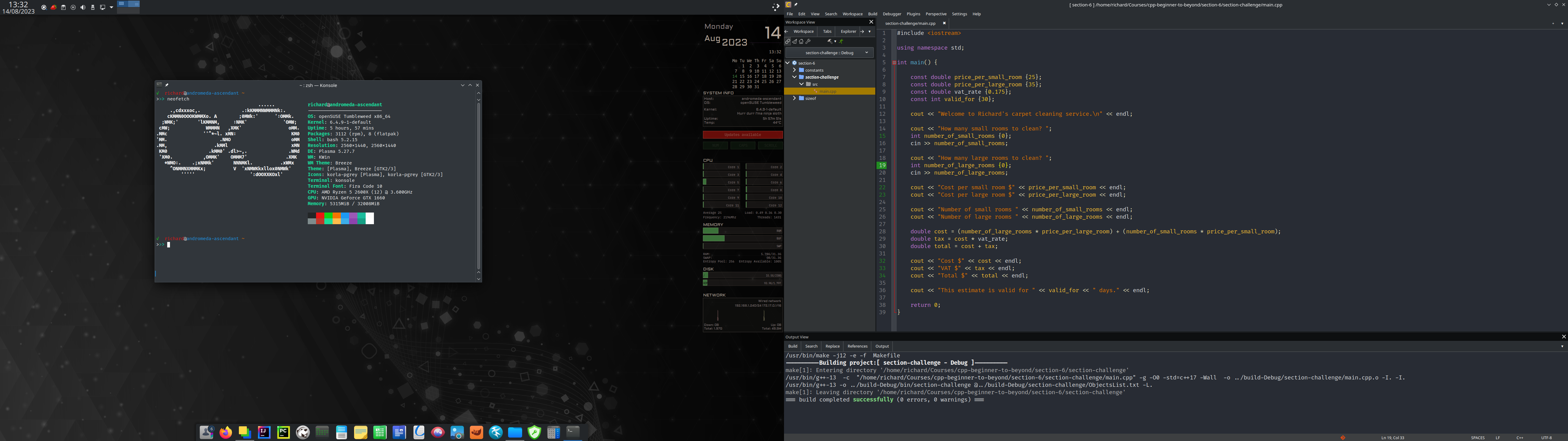1568x441 pixels.
Task: Click LF line ending in status bar
Action: [x=1498, y=437]
